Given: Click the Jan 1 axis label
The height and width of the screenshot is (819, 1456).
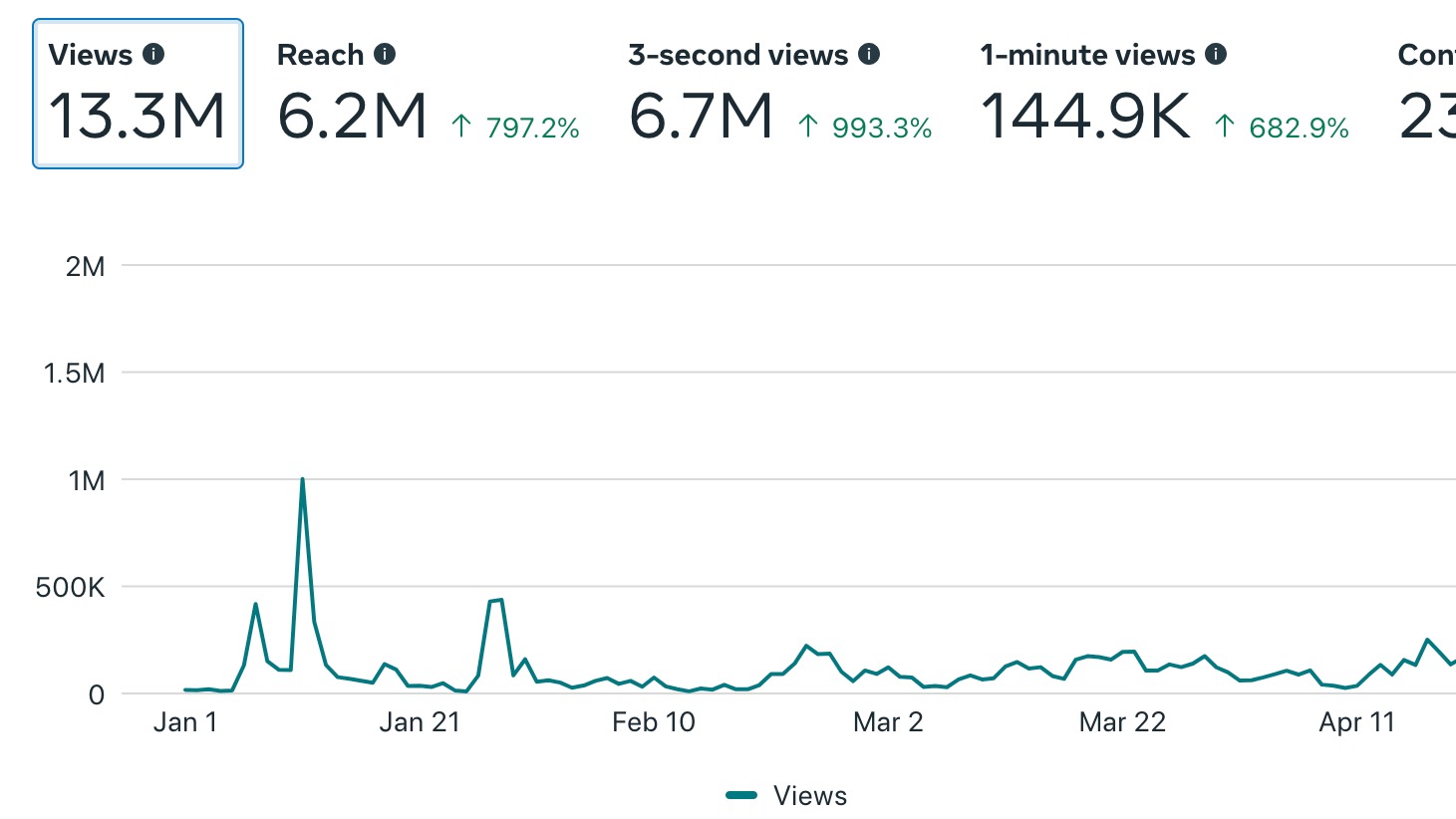Looking at the screenshot, I should (x=185, y=722).
